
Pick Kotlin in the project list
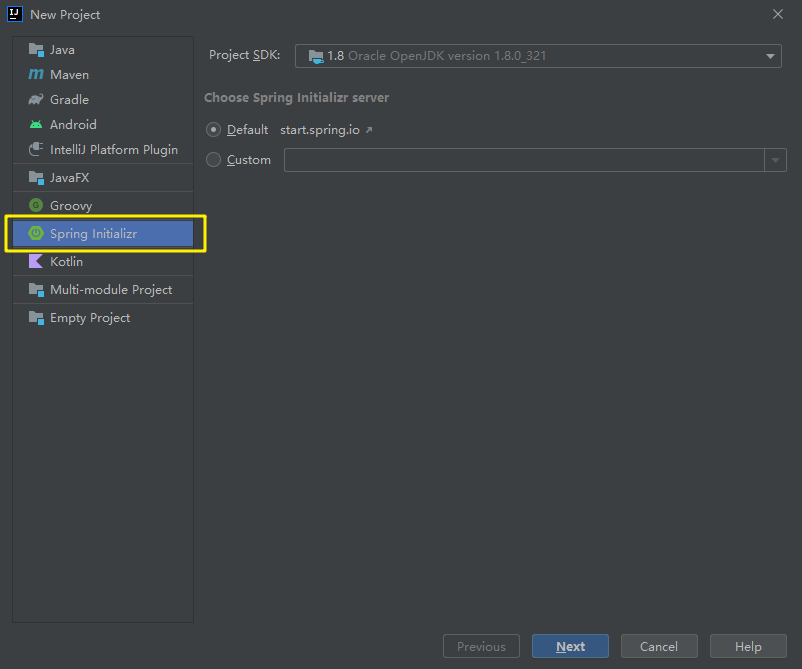tap(103, 261)
